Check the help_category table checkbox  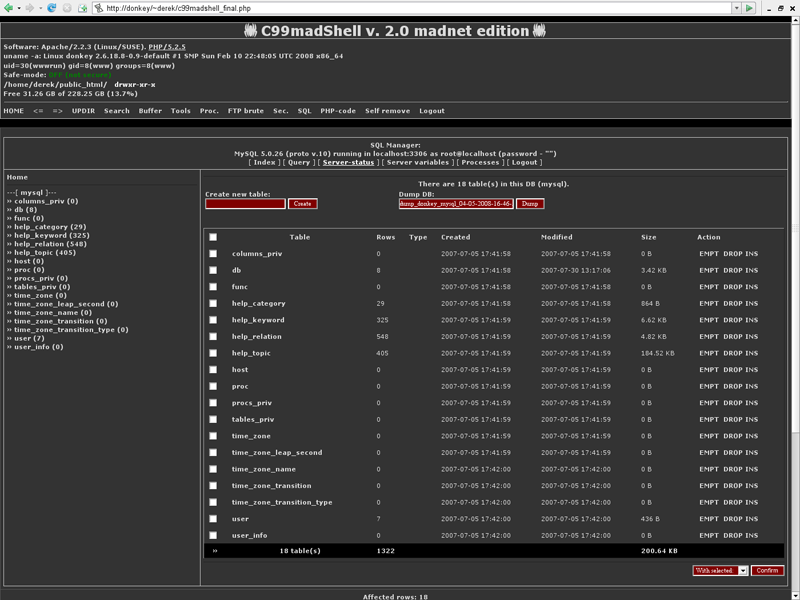[x=213, y=304]
